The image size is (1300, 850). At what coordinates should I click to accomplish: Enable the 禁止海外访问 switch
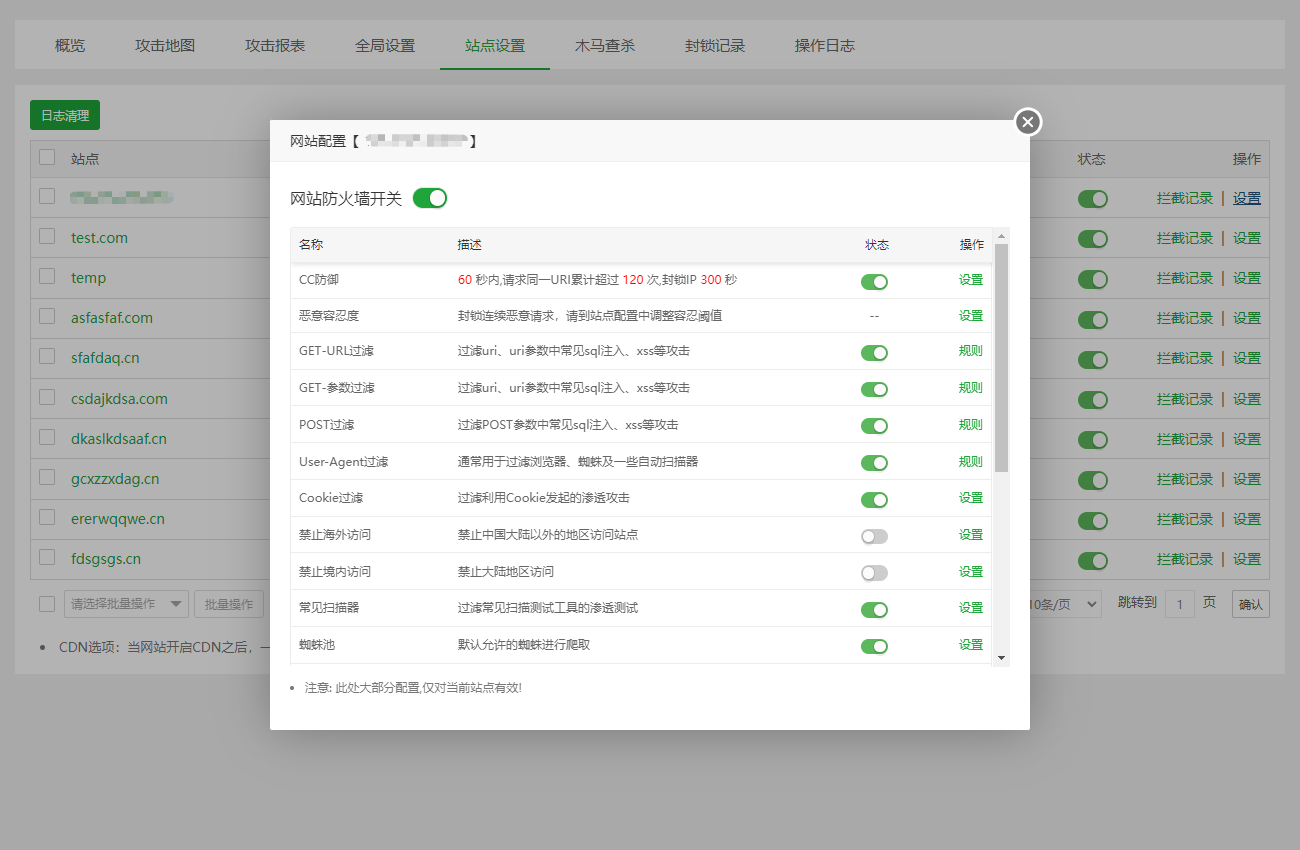tap(874, 536)
